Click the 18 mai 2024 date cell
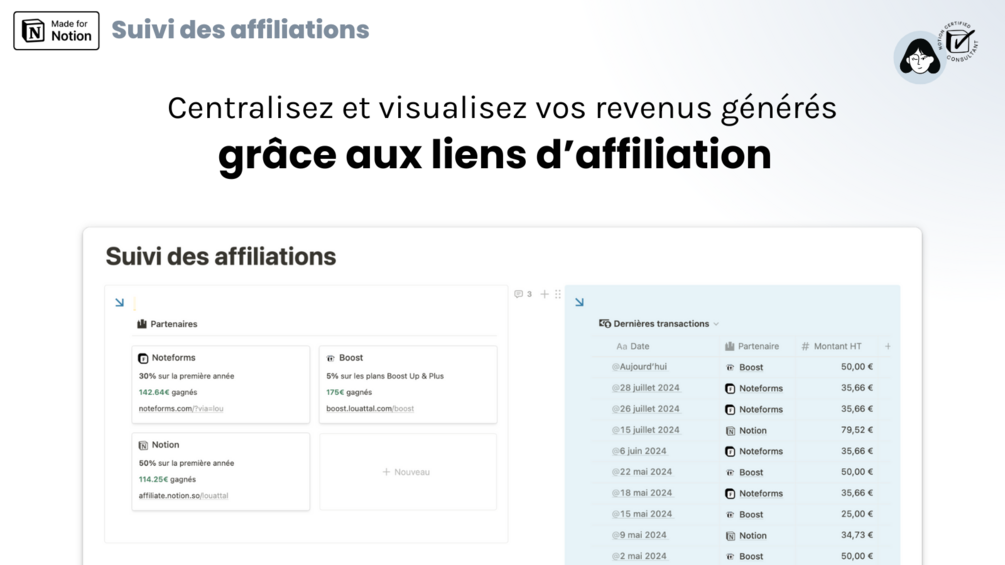Screen dimensions: 1005x565 (642, 493)
